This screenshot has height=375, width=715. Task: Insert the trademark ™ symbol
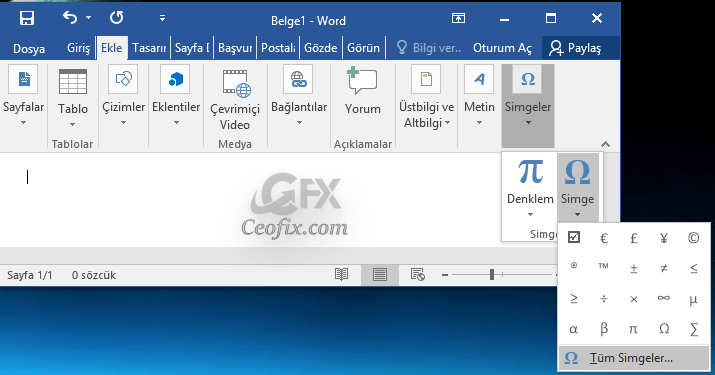click(x=604, y=266)
